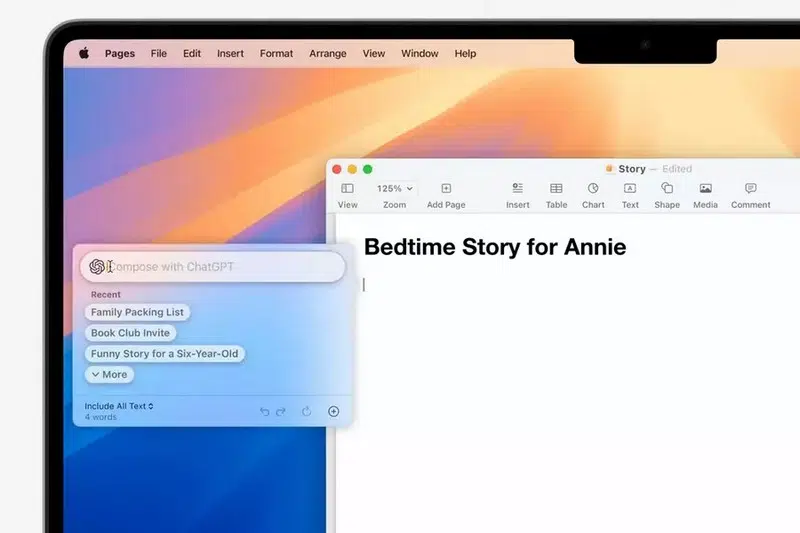Open the Window menu

[x=419, y=54]
